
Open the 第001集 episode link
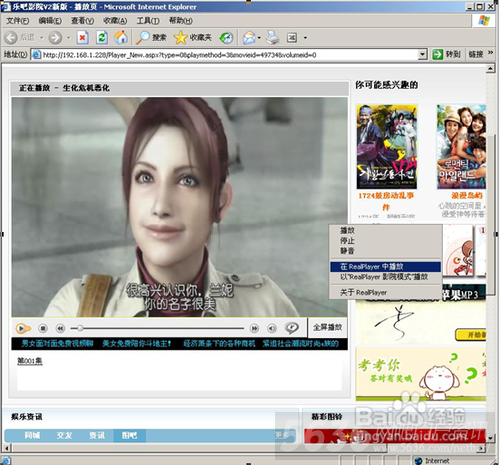[30, 361]
